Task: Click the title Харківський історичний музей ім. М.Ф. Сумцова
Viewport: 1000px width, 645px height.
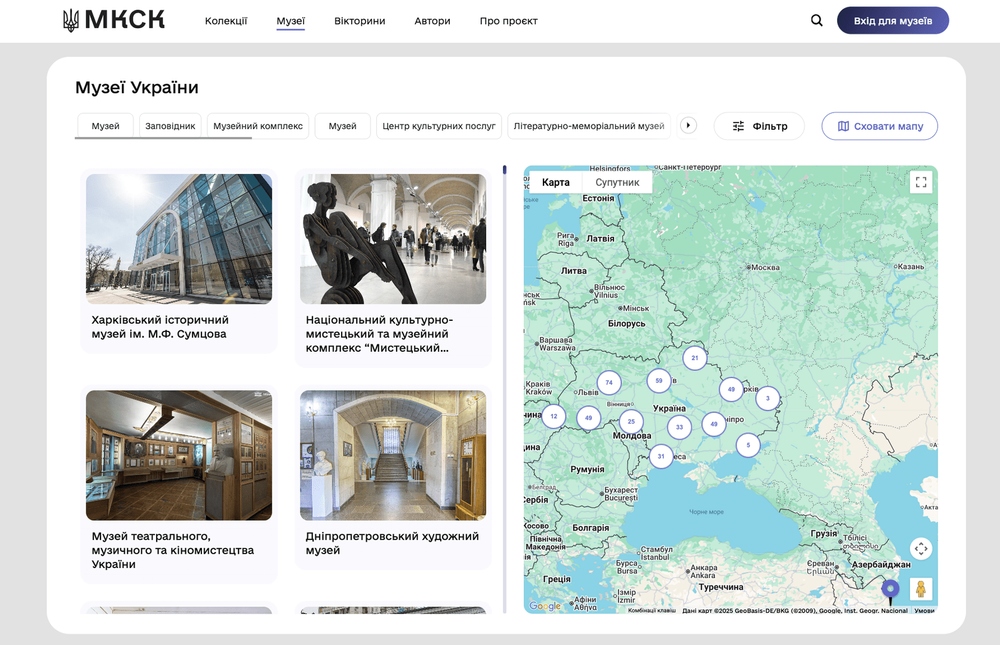Action: (x=160, y=327)
